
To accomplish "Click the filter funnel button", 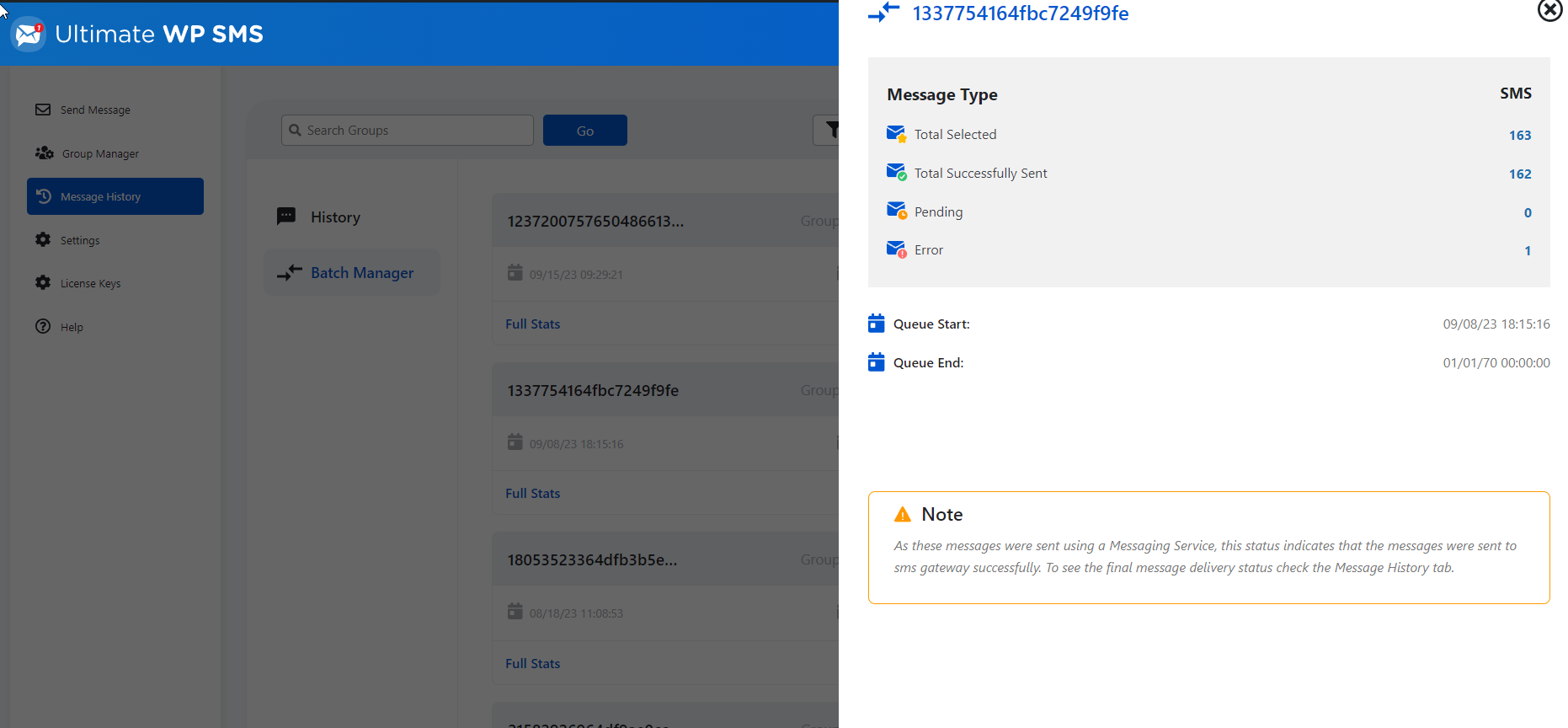I will point(826,130).
